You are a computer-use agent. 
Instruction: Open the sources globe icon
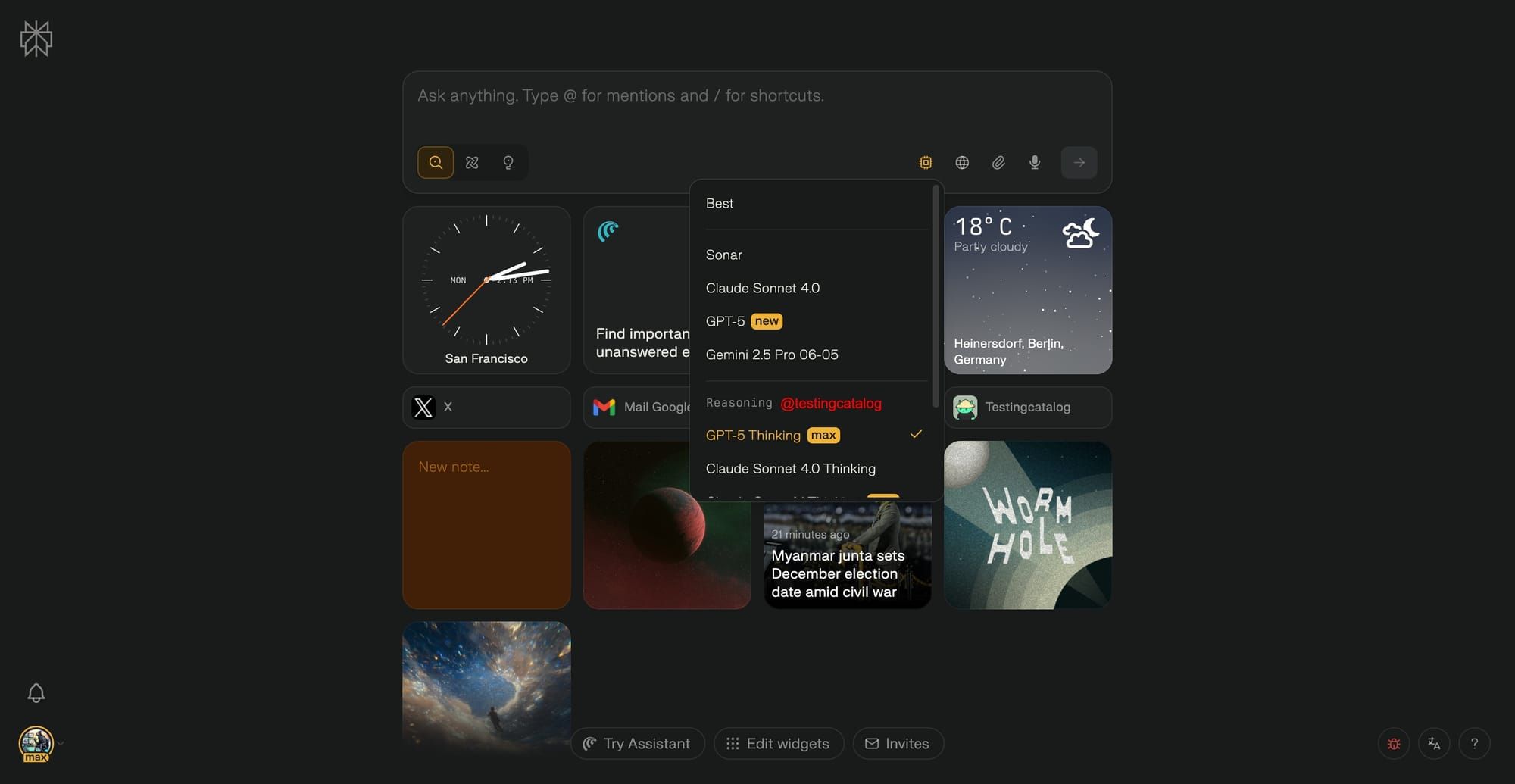click(x=962, y=162)
